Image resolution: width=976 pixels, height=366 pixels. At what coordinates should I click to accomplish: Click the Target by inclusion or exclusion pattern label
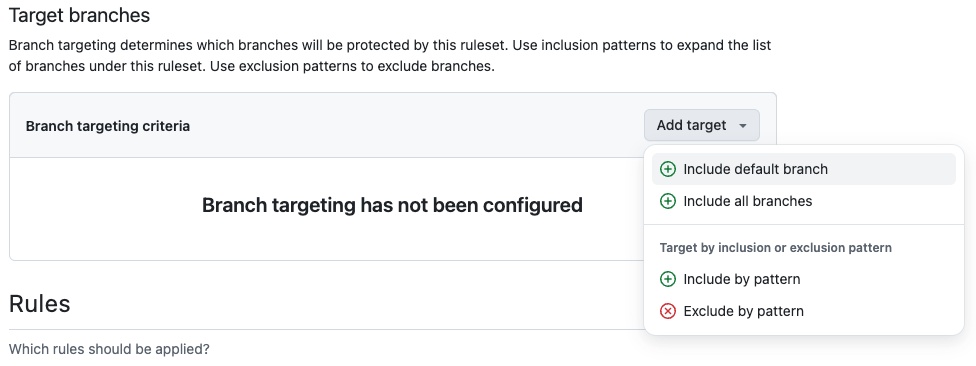[x=776, y=248]
